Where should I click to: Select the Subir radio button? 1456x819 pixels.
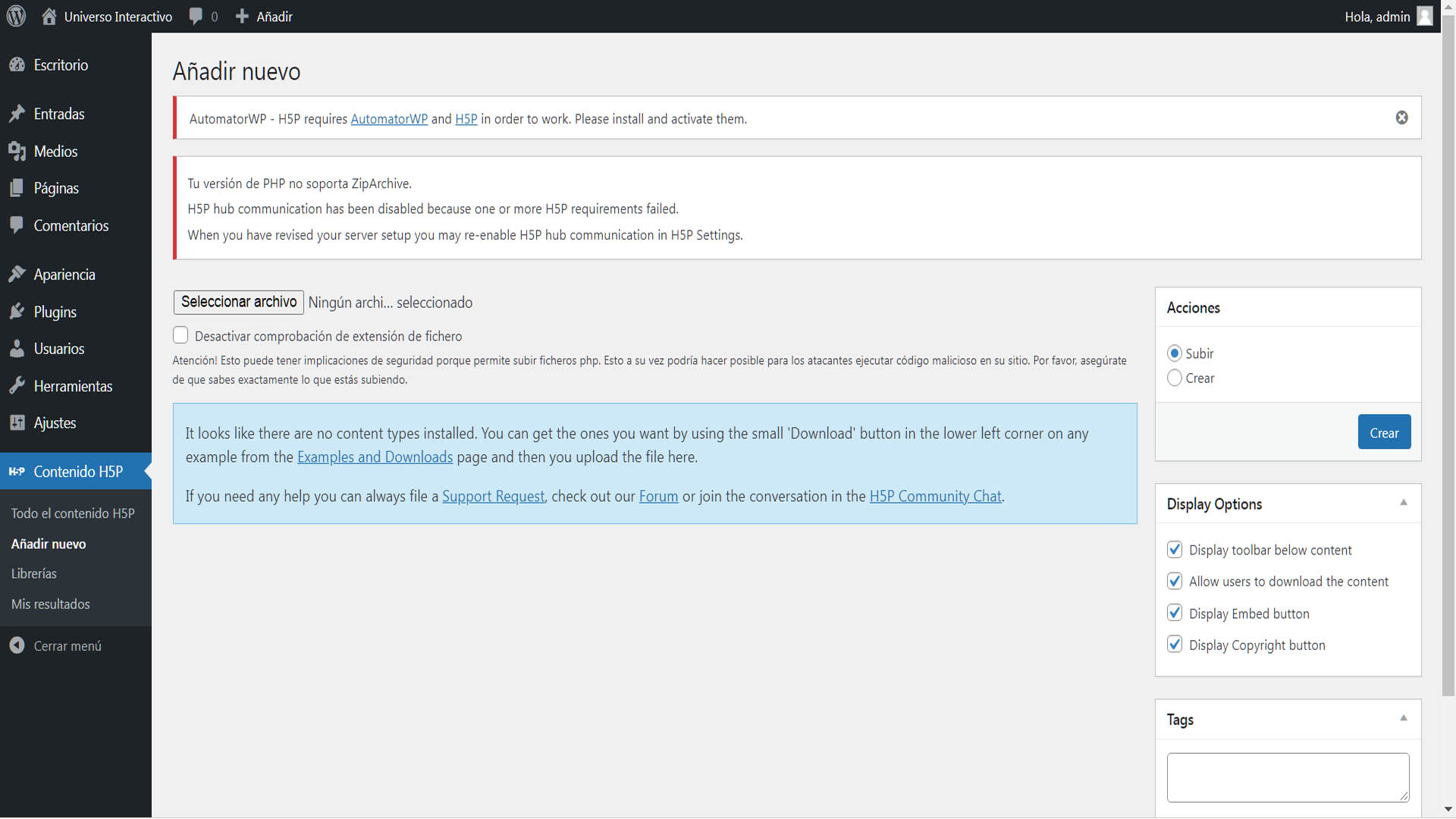1175,353
